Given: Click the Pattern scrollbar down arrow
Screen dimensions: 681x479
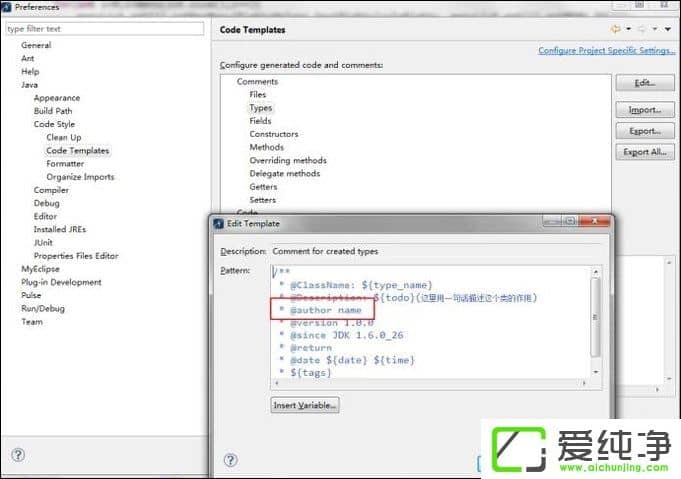Looking at the screenshot, I should coord(595,372).
